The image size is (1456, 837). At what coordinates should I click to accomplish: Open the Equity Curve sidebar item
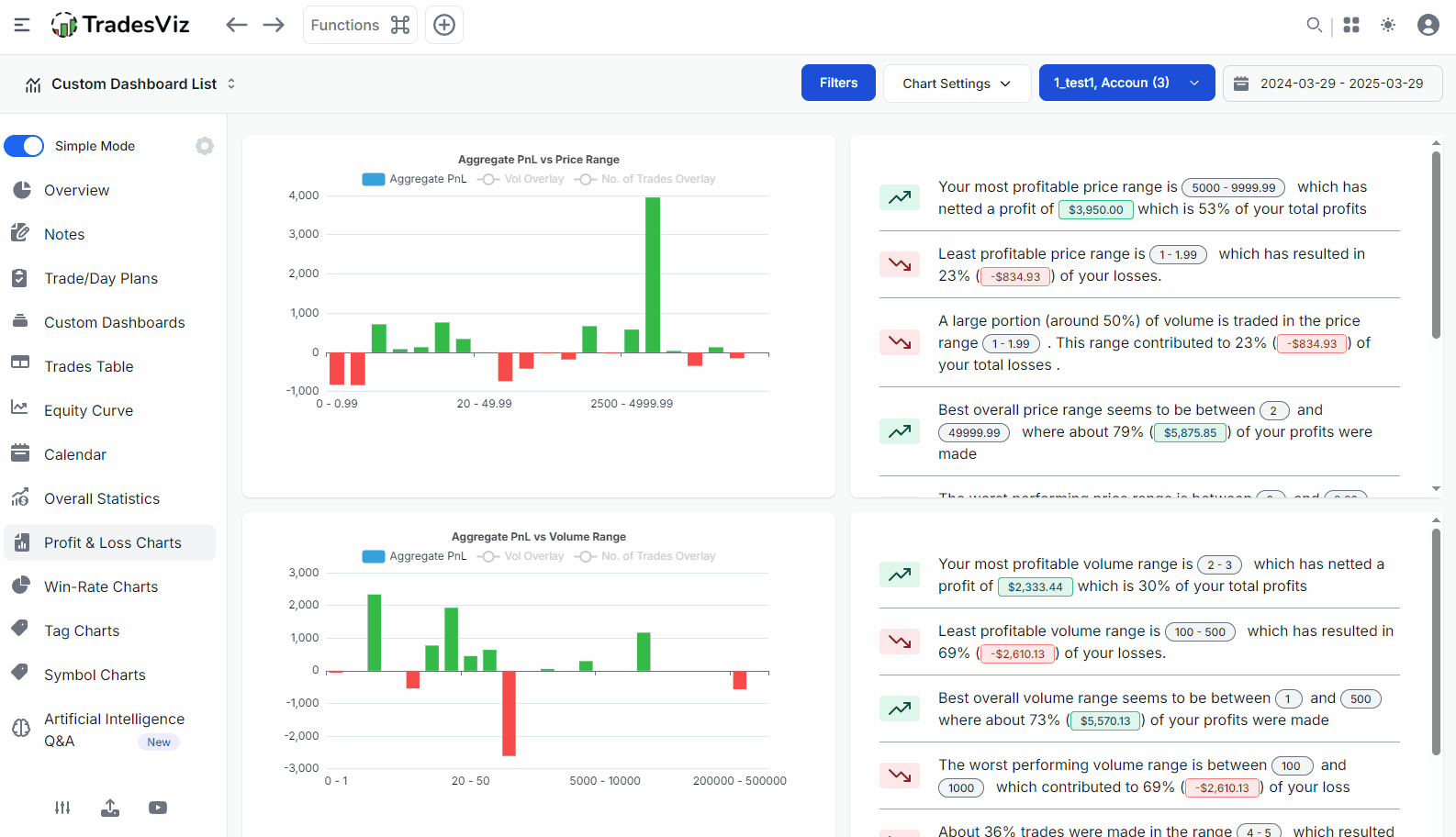88,410
